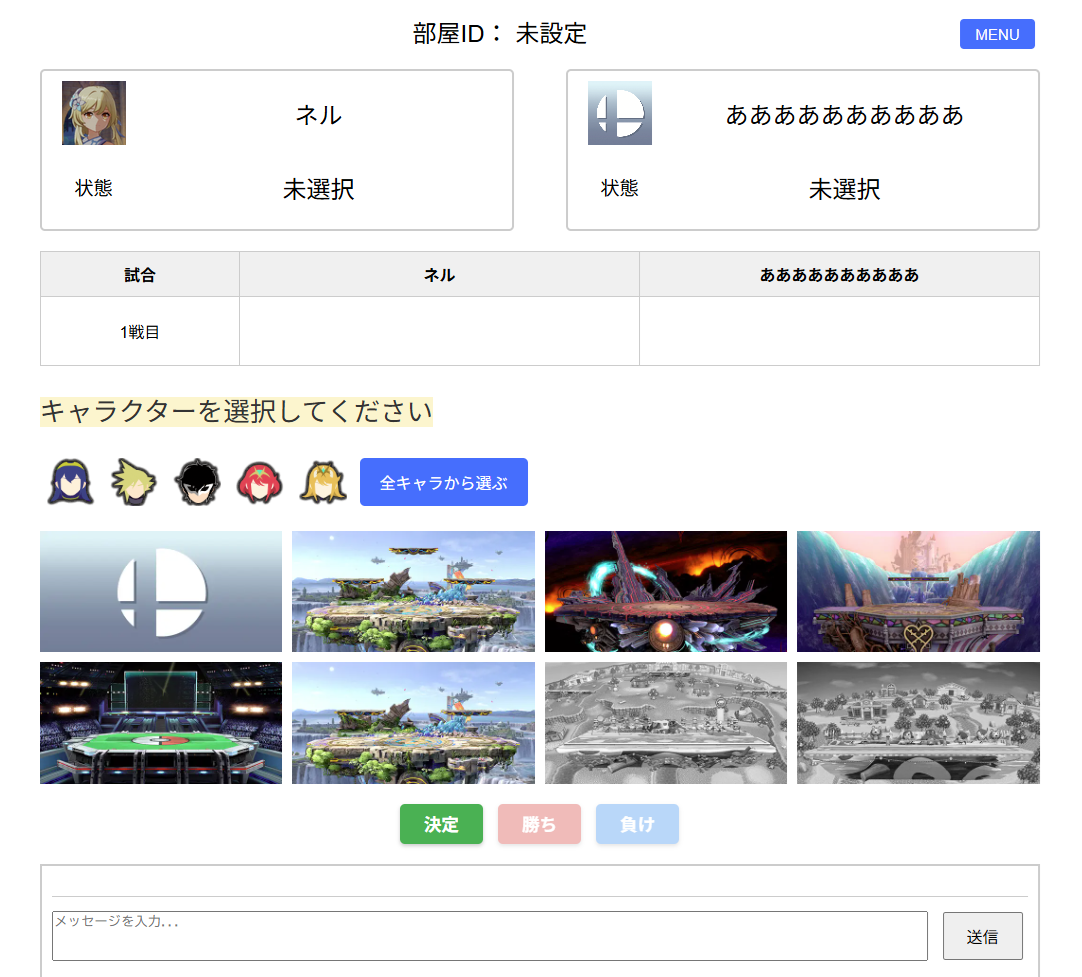The width and height of the screenshot is (1082, 977).
Task: Select the Mythra character icon
Action: tap(323, 482)
